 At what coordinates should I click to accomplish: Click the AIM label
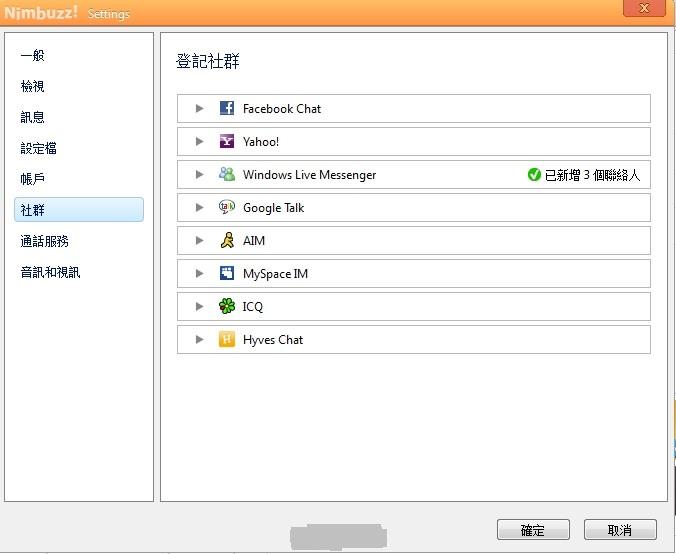click(x=254, y=241)
